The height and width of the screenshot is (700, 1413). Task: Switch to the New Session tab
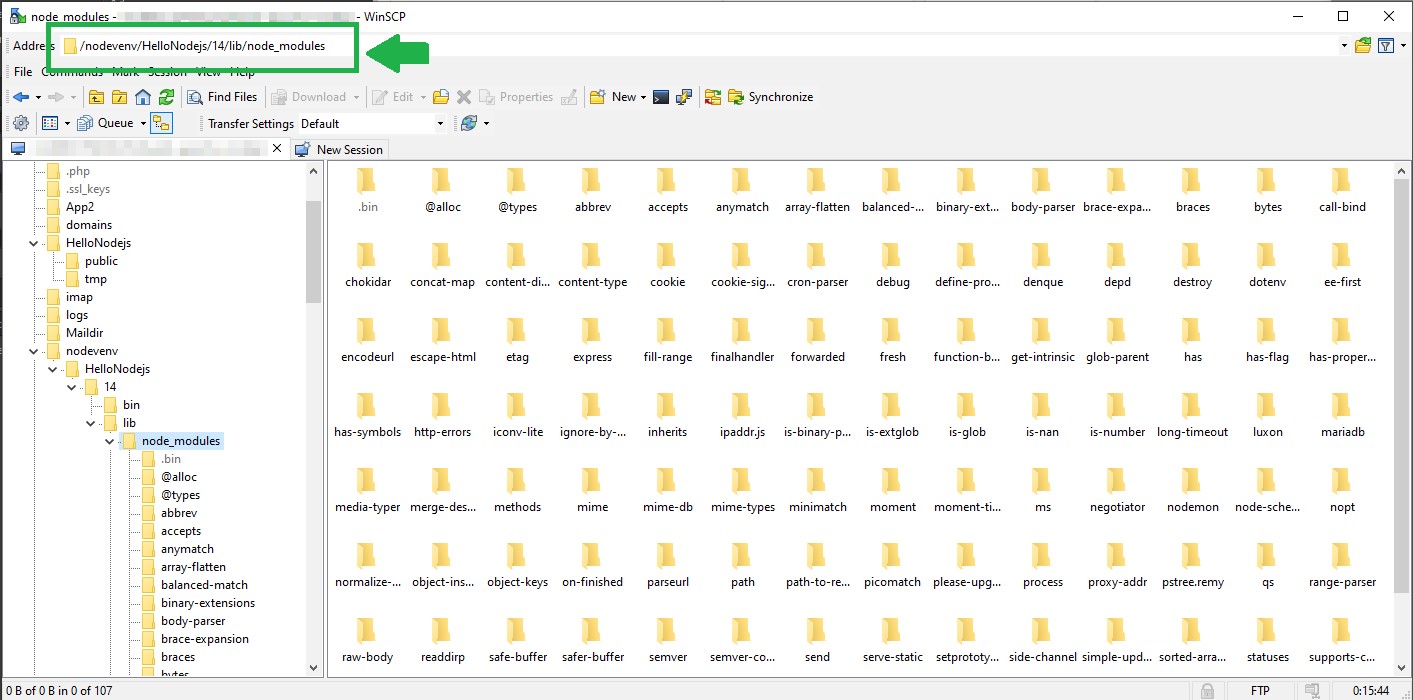tap(340, 149)
